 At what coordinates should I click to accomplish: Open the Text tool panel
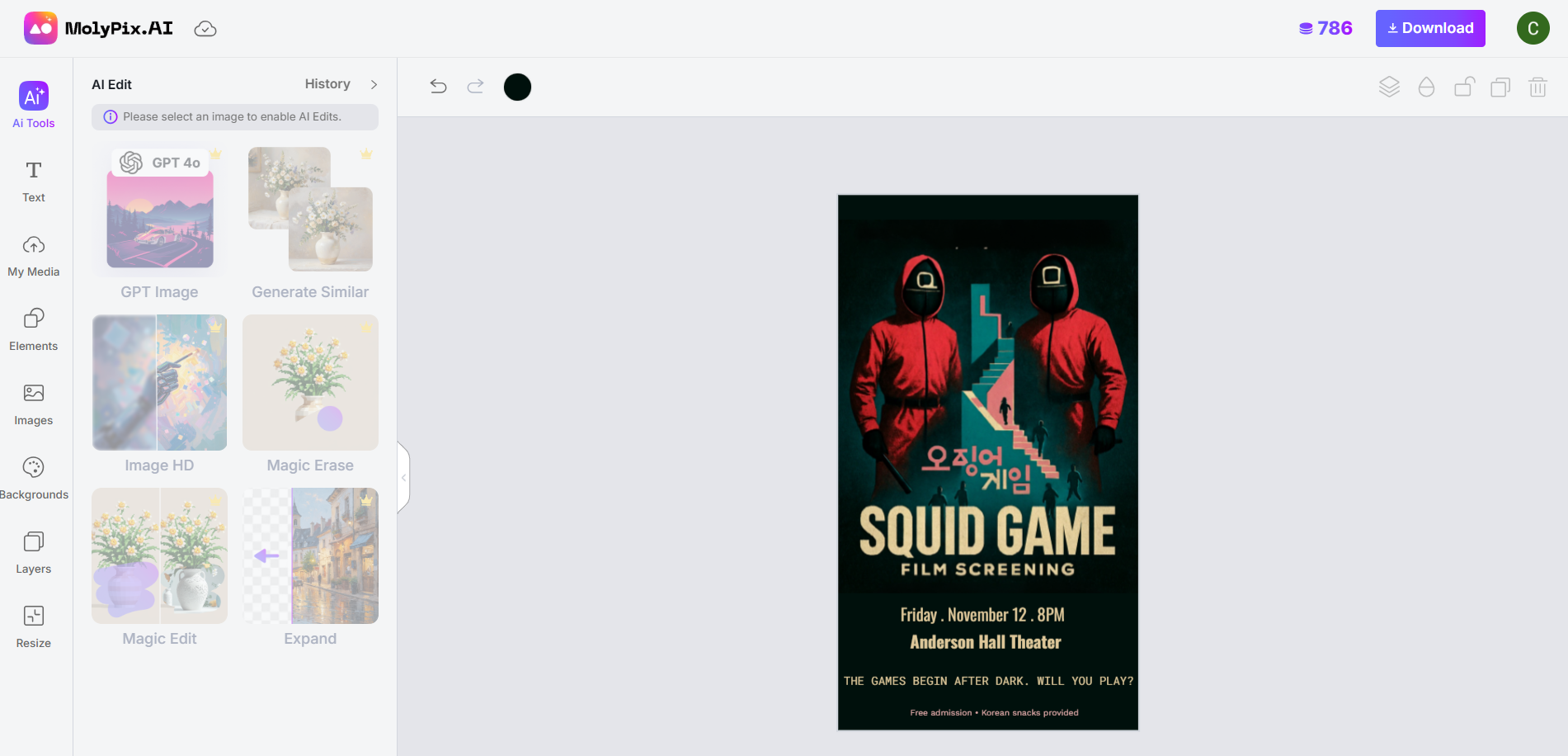34,182
